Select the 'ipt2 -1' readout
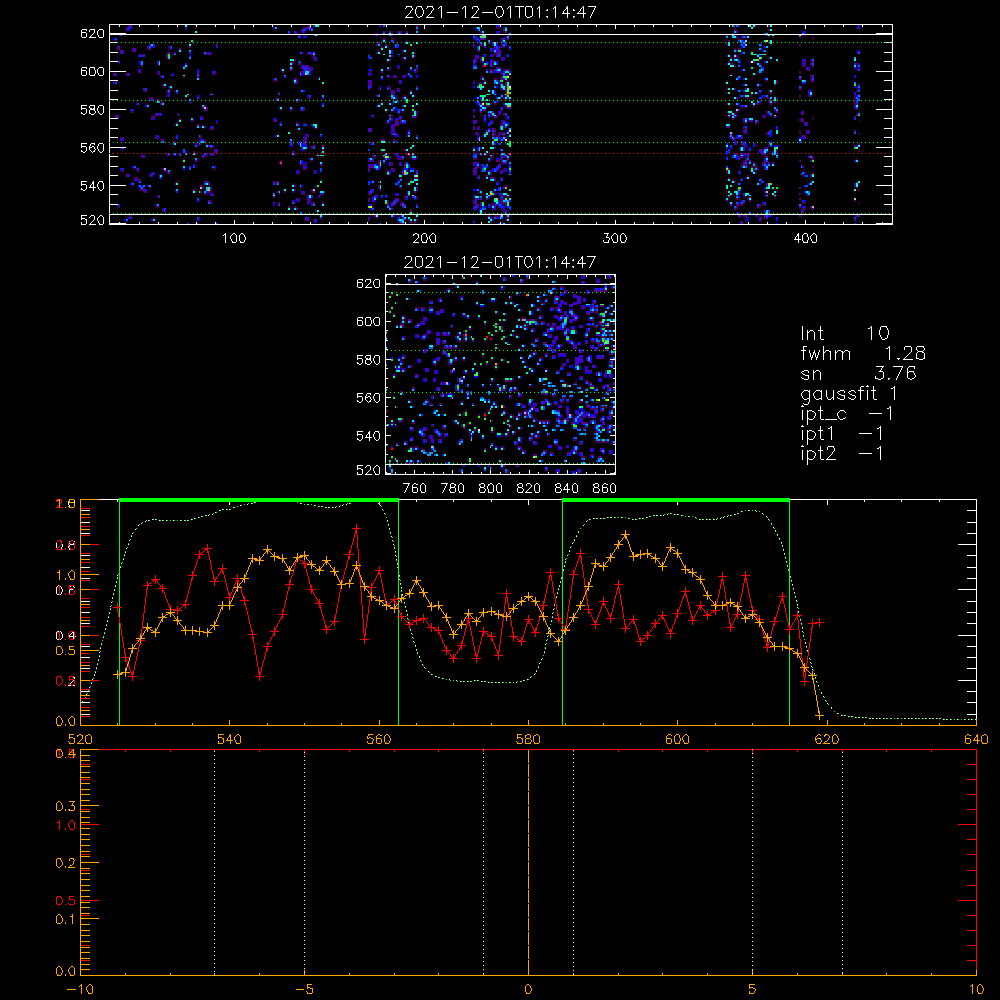The width and height of the screenshot is (1000, 1000). (x=842, y=453)
